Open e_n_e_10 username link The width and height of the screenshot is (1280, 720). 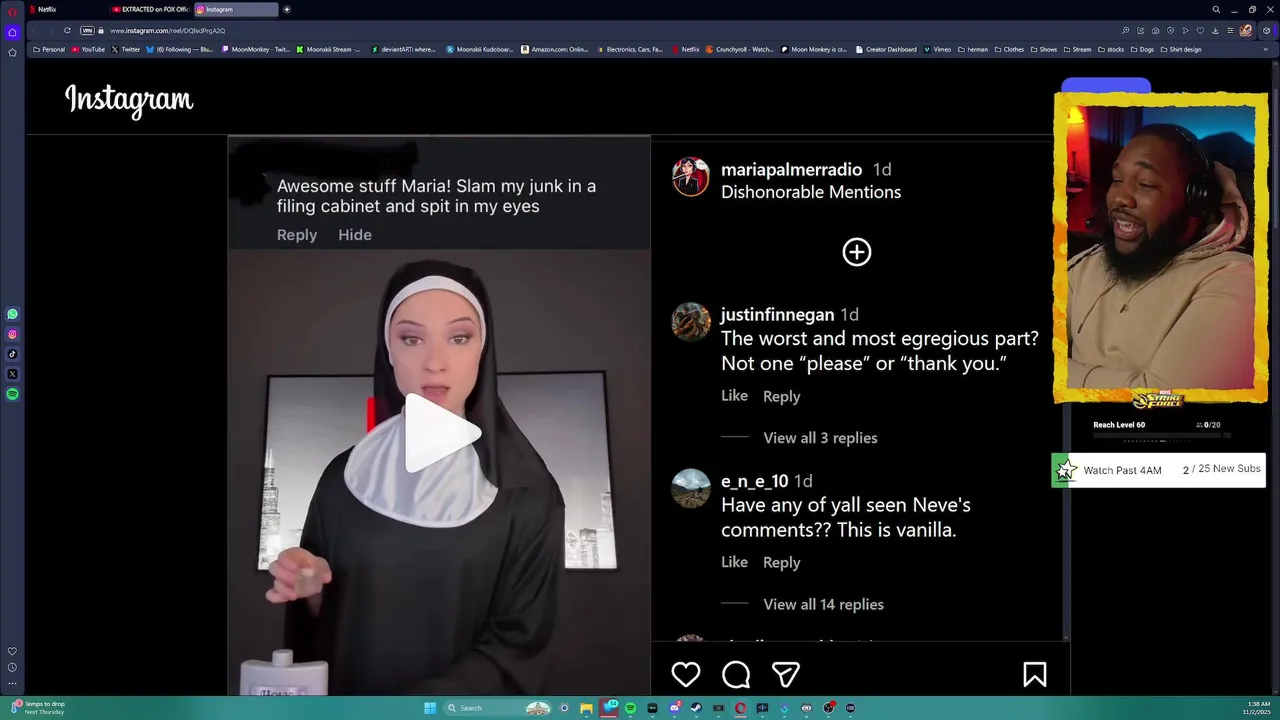click(754, 481)
